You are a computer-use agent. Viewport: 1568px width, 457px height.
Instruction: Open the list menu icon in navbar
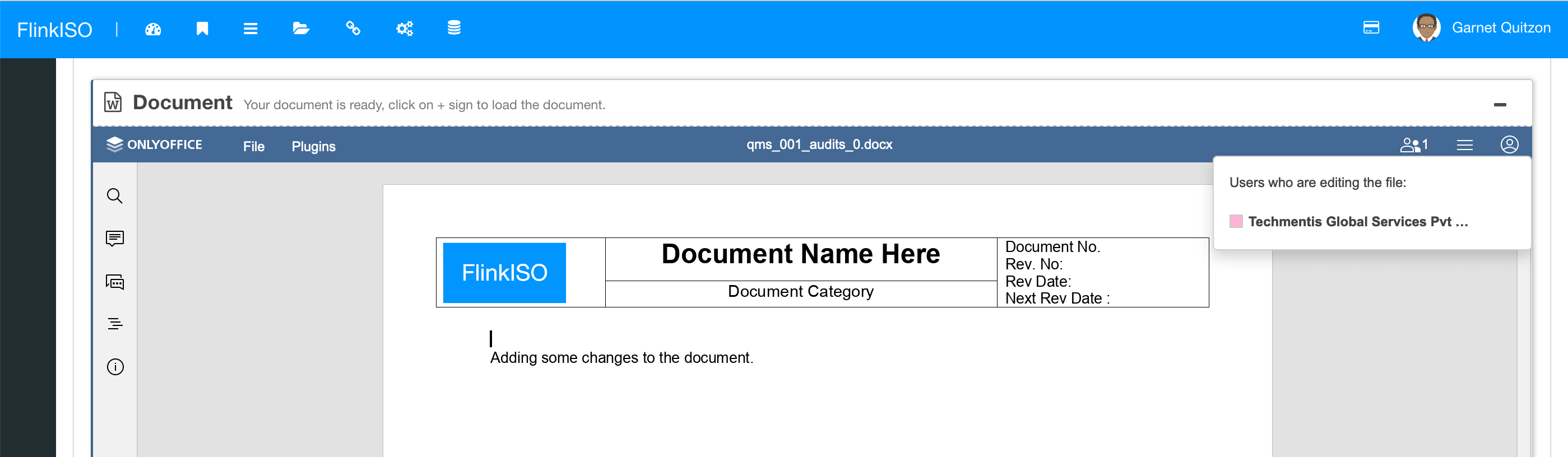pos(250,29)
